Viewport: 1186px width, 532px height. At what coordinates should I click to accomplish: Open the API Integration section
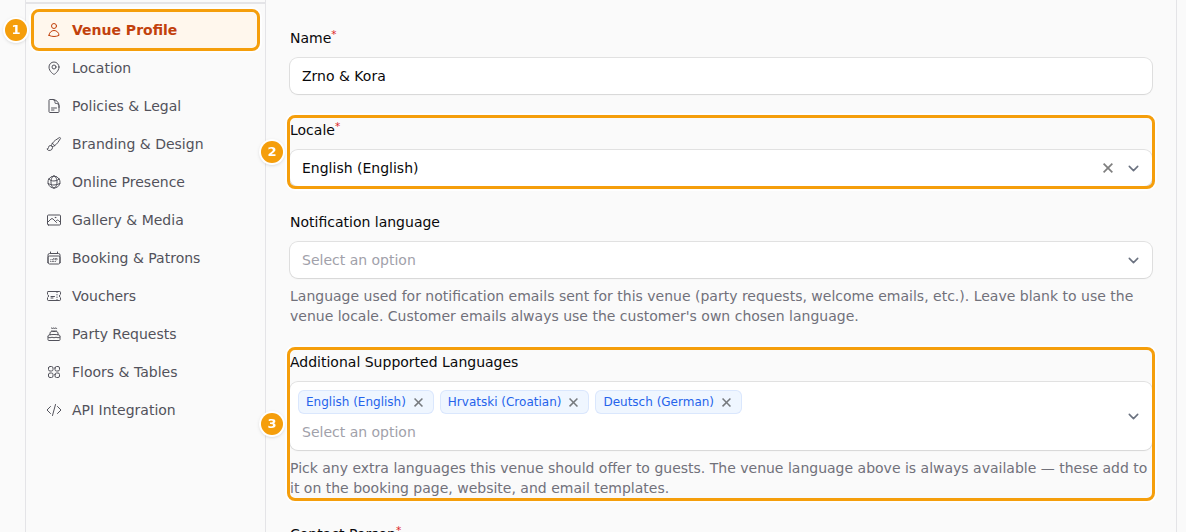pos(146,410)
